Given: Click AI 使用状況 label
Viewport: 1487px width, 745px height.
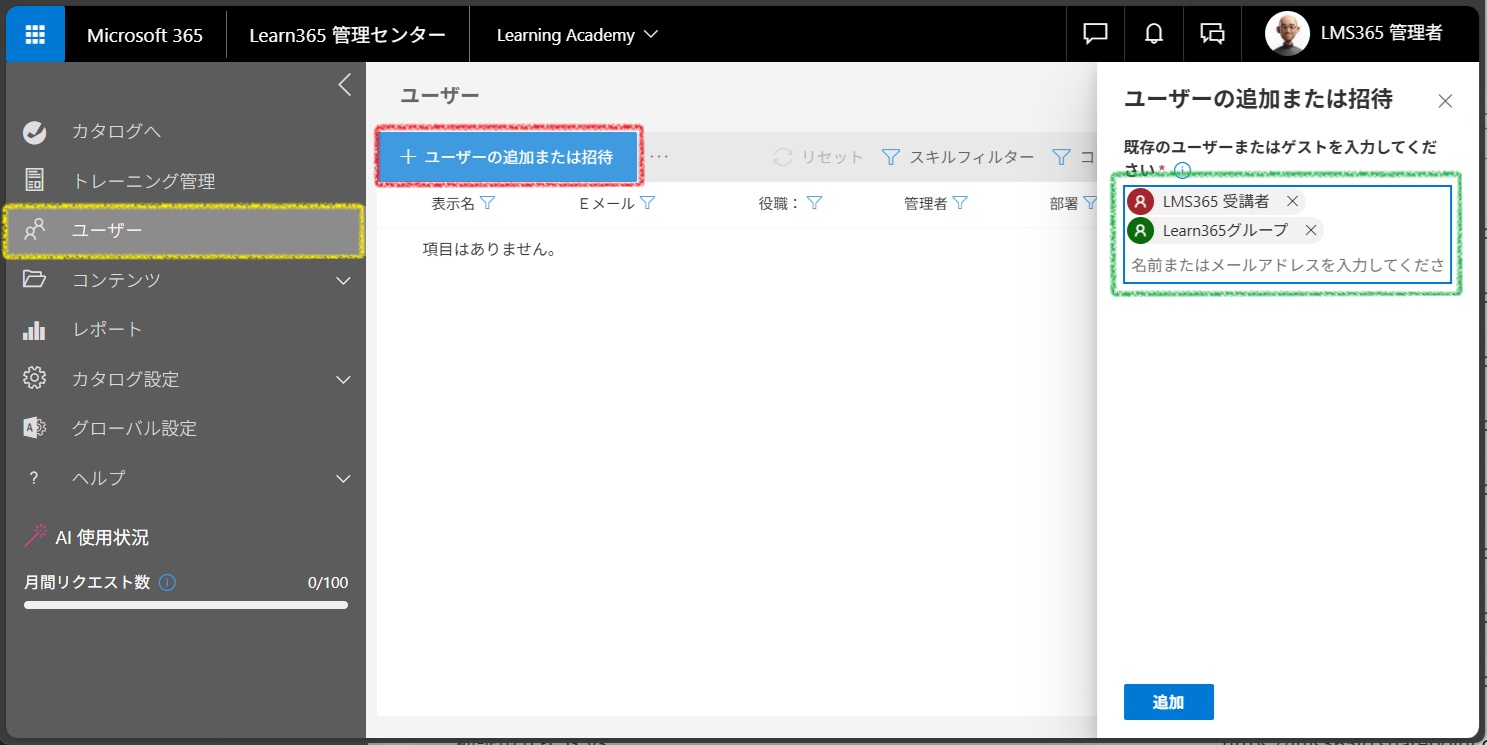Looking at the screenshot, I should pos(102,538).
